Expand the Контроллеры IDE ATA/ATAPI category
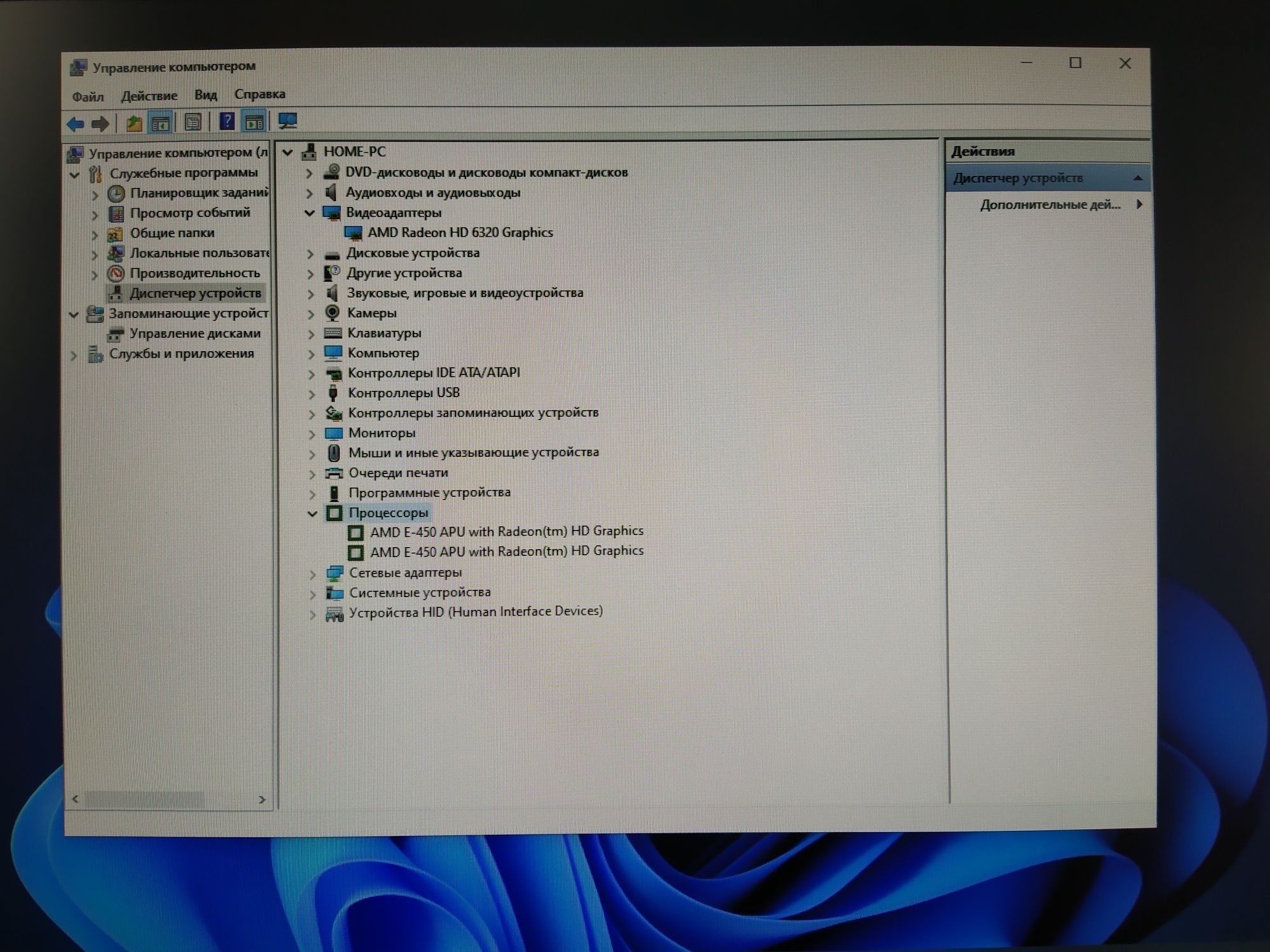 [311, 374]
